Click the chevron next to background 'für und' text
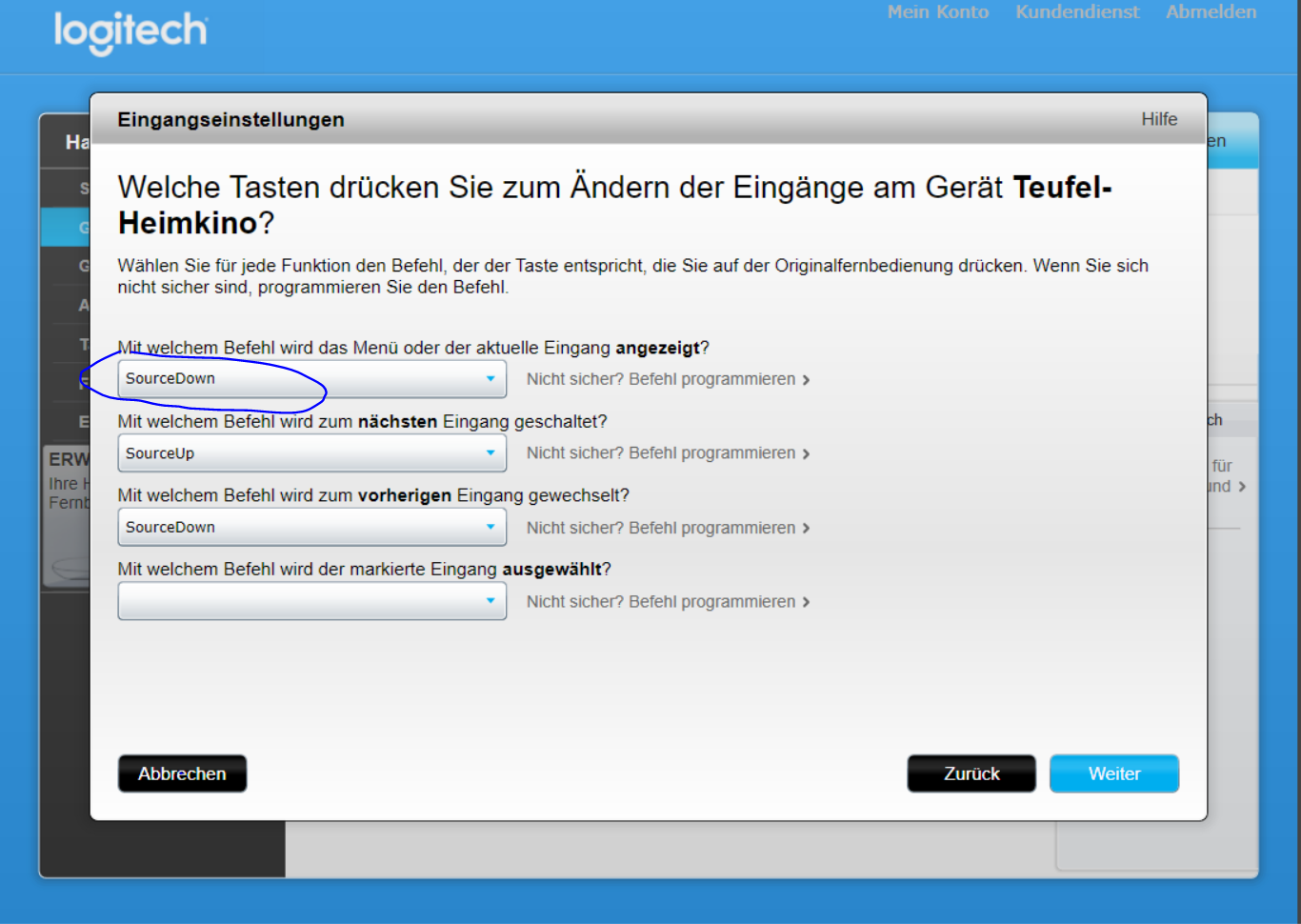Screen dimensions: 1301x924 tap(1242, 487)
